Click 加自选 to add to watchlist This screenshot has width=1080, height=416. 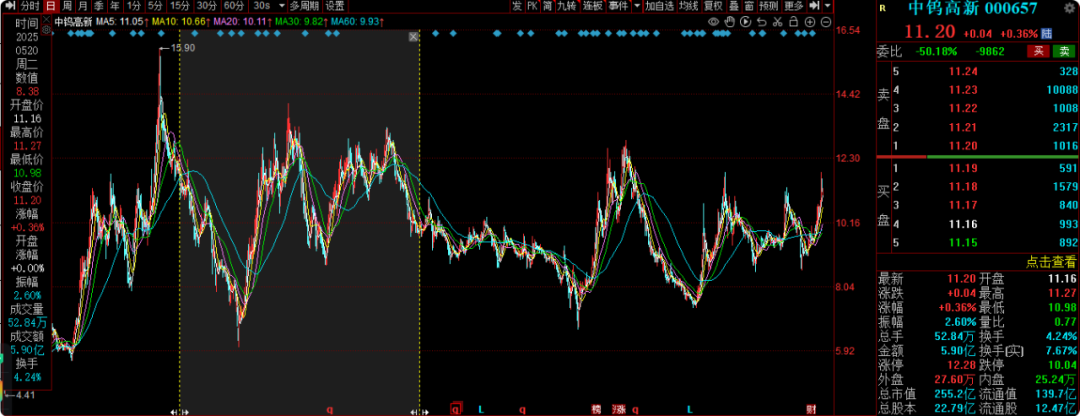click(x=660, y=6)
